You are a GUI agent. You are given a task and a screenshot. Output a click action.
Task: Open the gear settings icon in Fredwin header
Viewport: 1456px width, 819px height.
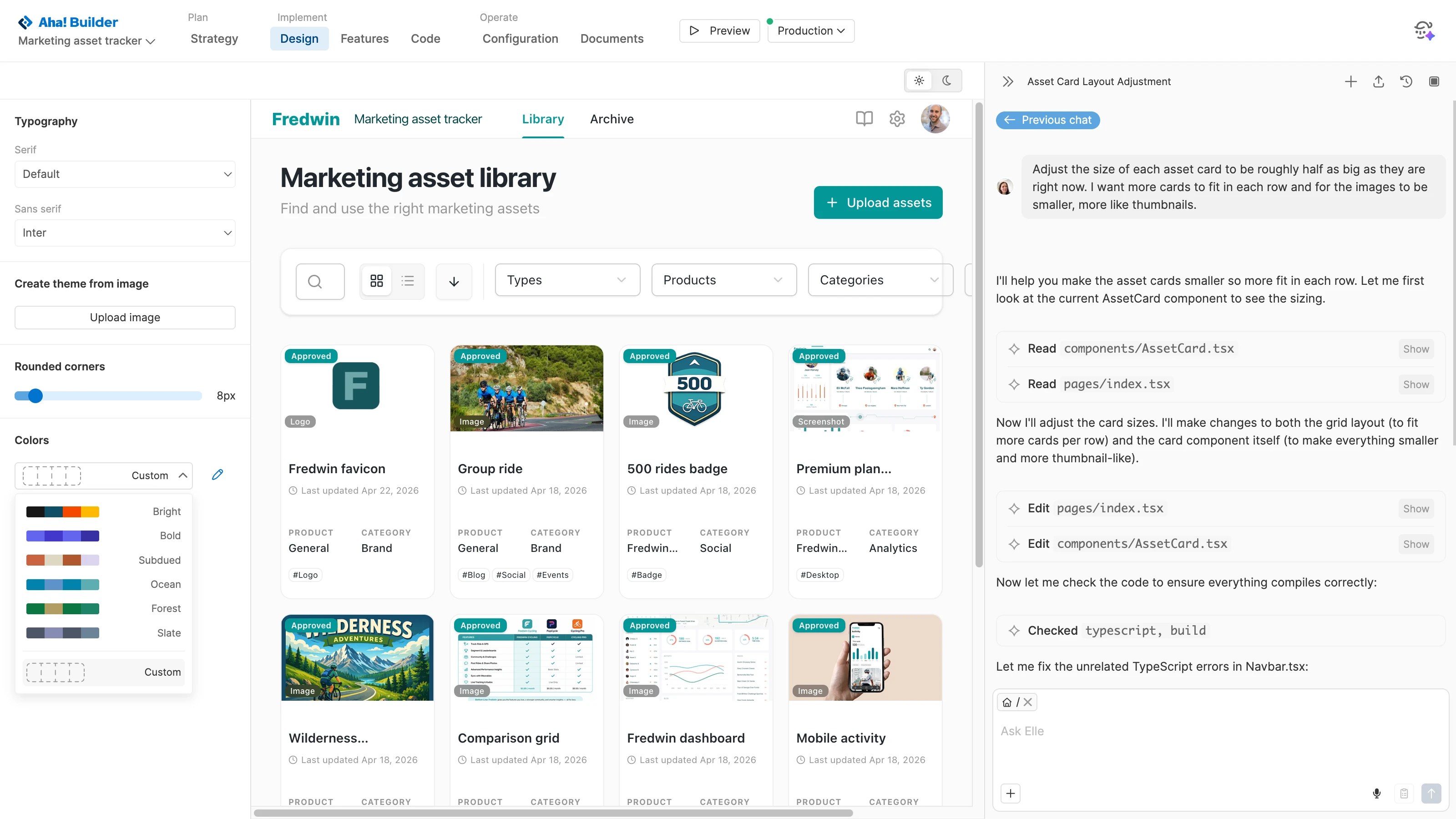[x=897, y=119]
